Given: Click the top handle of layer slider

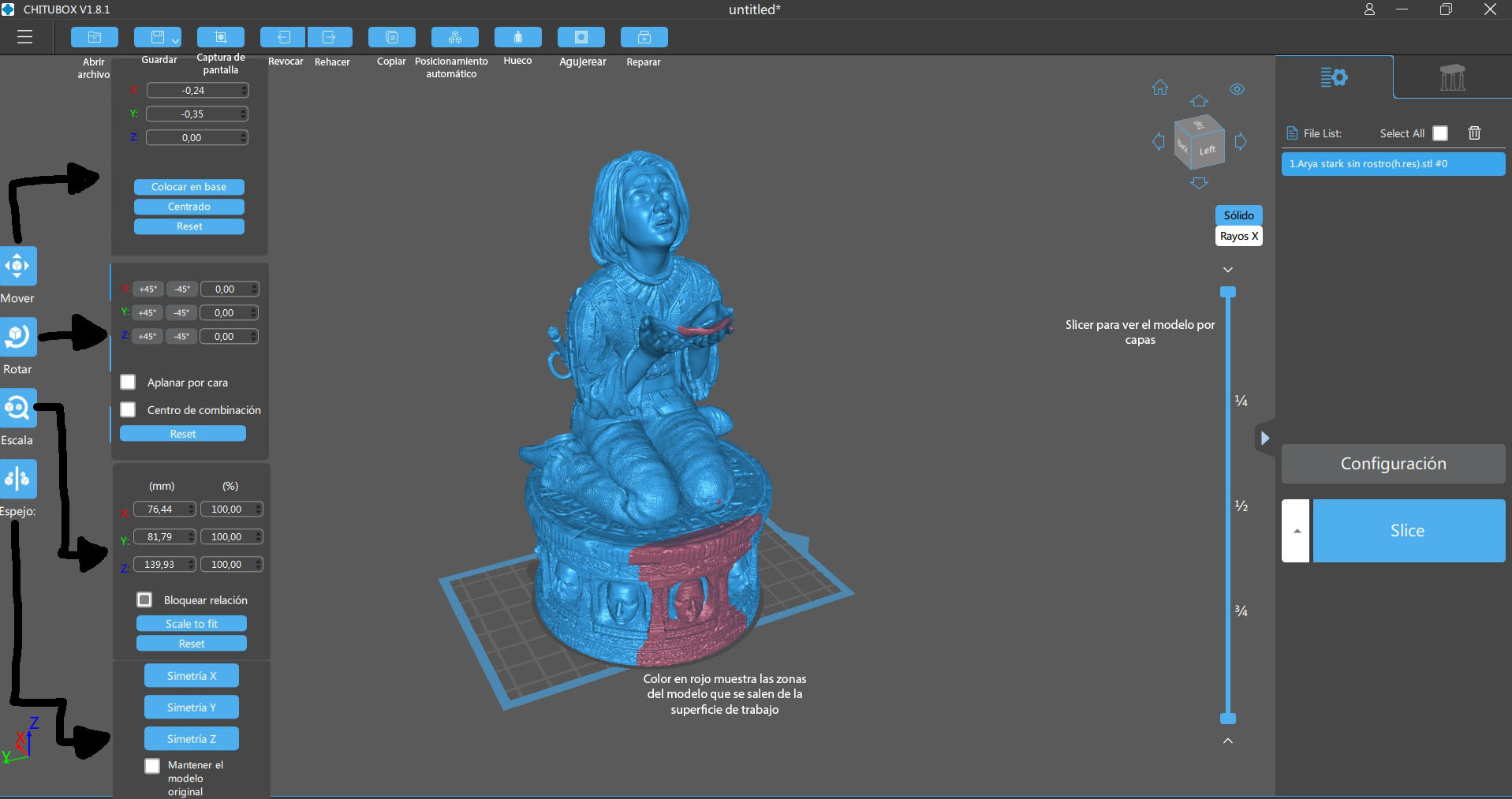Looking at the screenshot, I should click(1228, 292).
